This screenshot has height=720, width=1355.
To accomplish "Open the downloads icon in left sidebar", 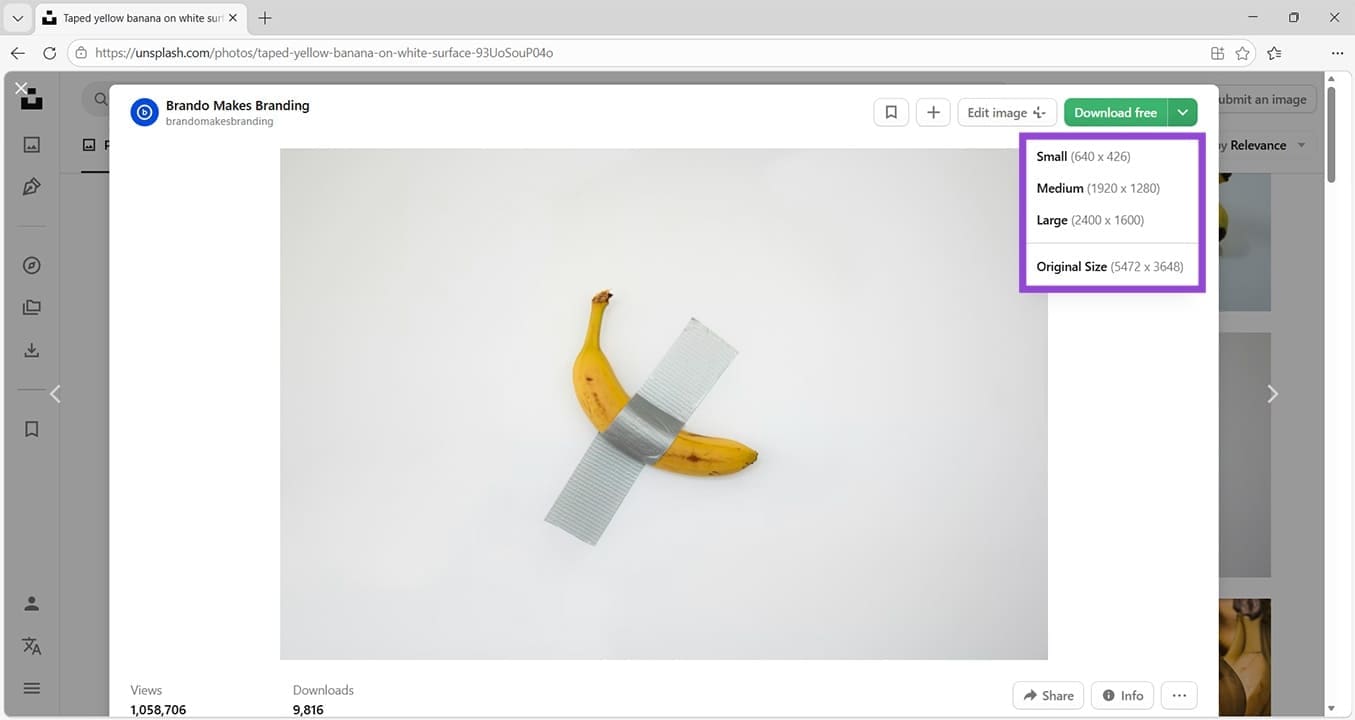I will [32, 350].
